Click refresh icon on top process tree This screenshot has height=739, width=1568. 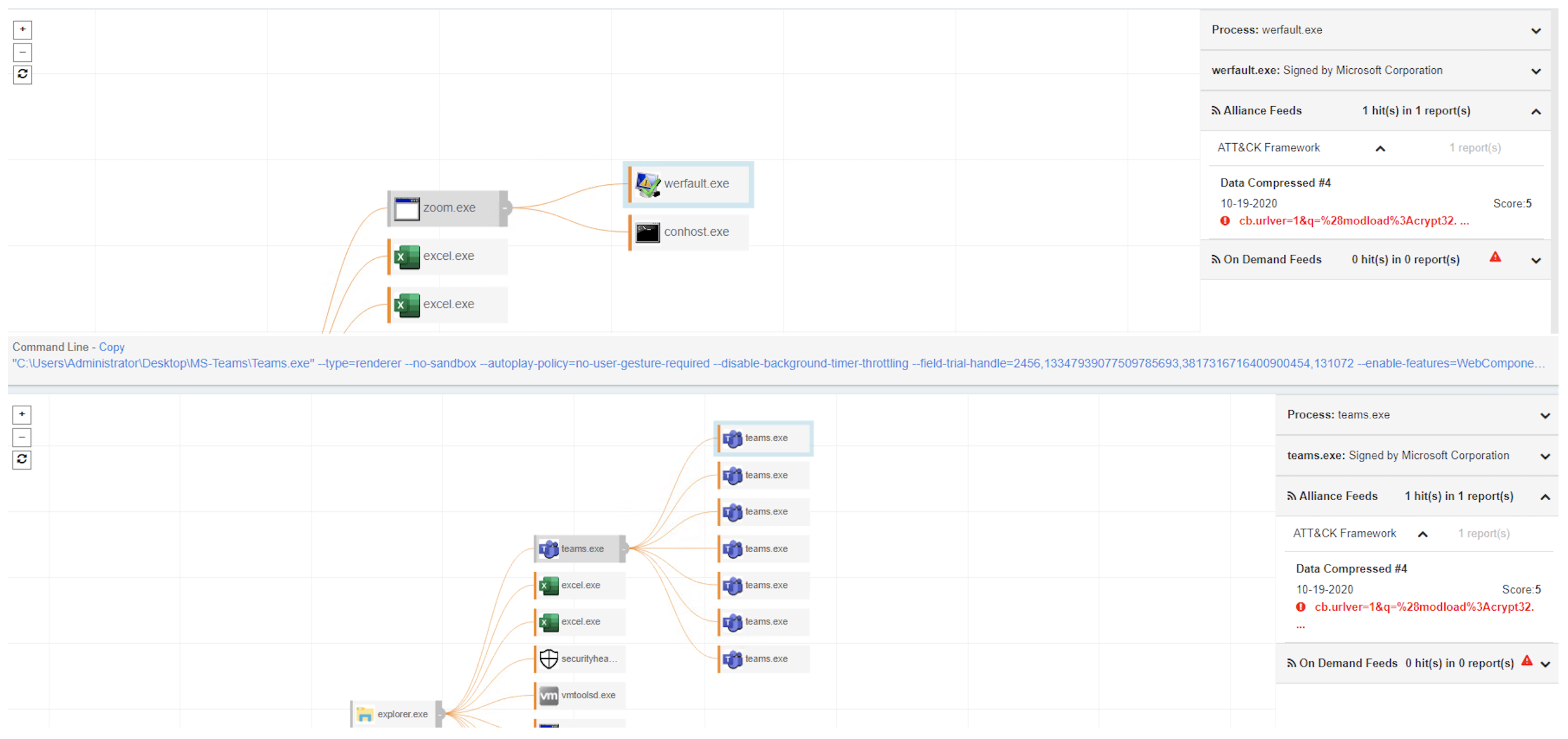(23, 74)
